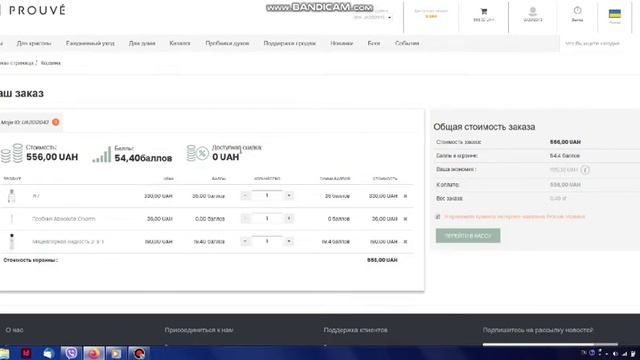Screen dimensions: 640x360
Task: Open the red M app in taskbar
Action: [26, 353]
